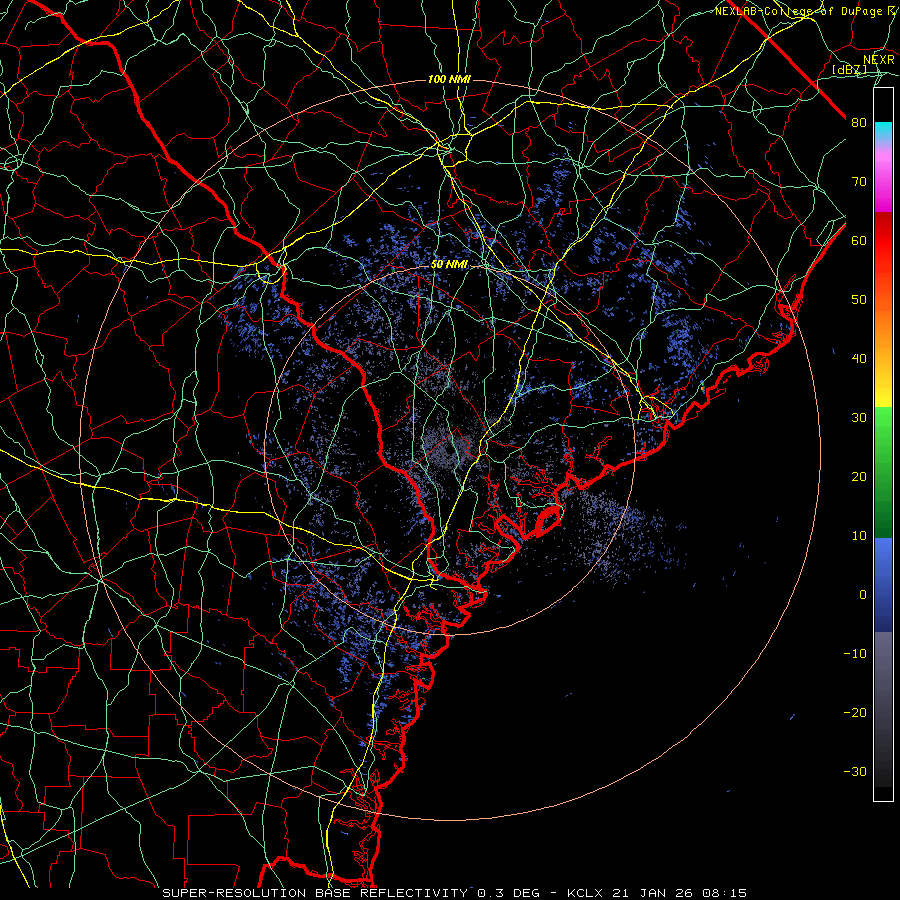900x900 pixels.
Task: Click the blue band of the reflectivity color bar
Action: tap(883, 585)
